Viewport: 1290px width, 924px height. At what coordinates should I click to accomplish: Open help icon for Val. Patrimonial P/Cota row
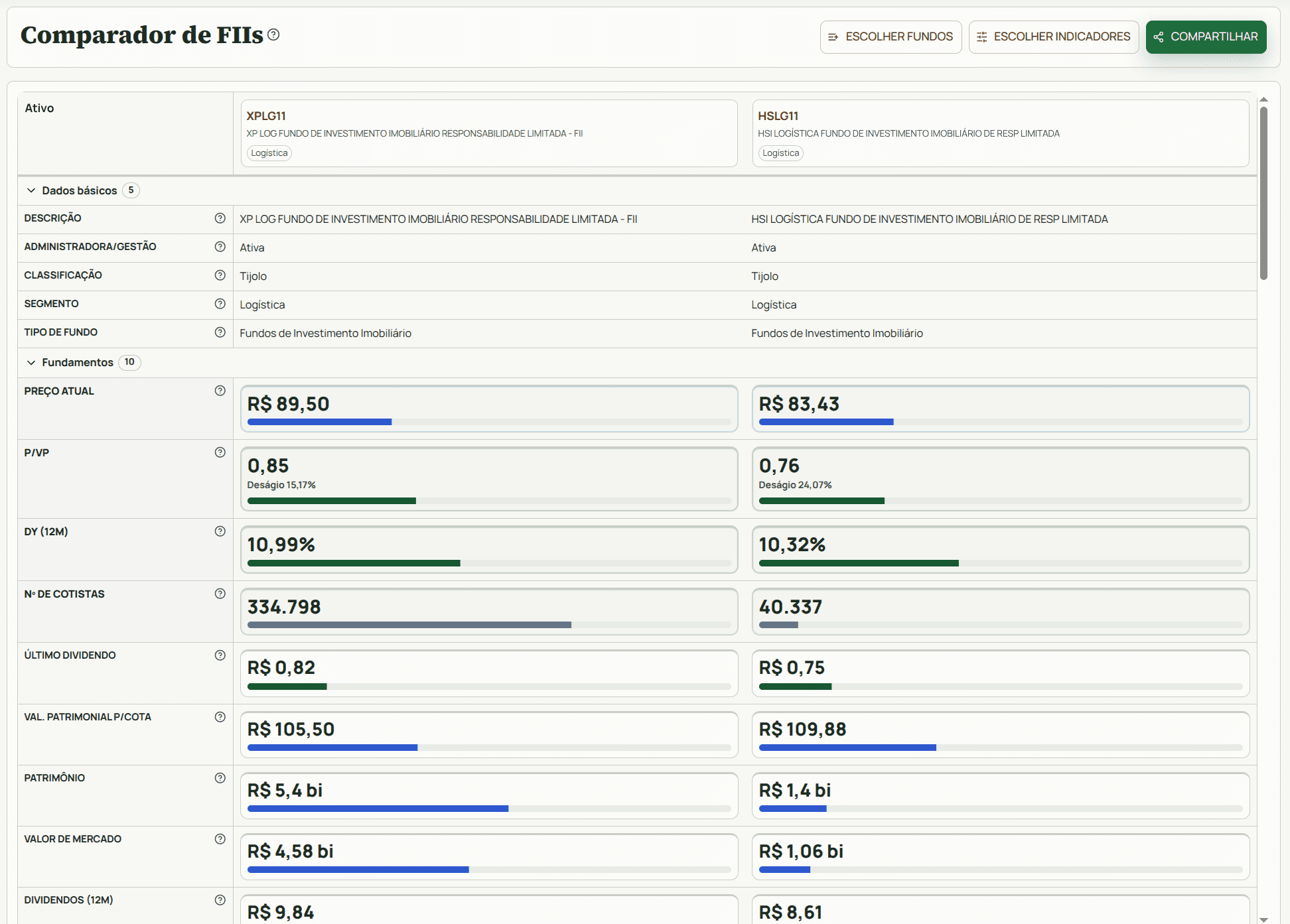point(220,717)
